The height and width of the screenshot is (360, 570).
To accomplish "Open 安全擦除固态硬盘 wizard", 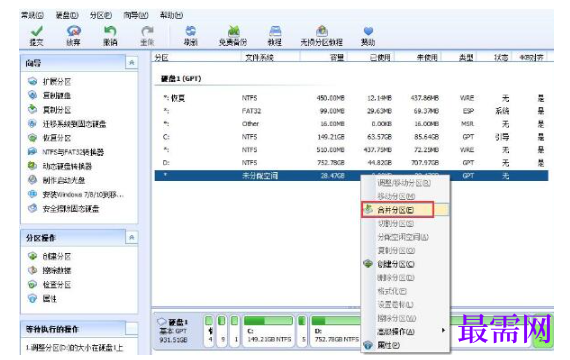I will point(71,209).
